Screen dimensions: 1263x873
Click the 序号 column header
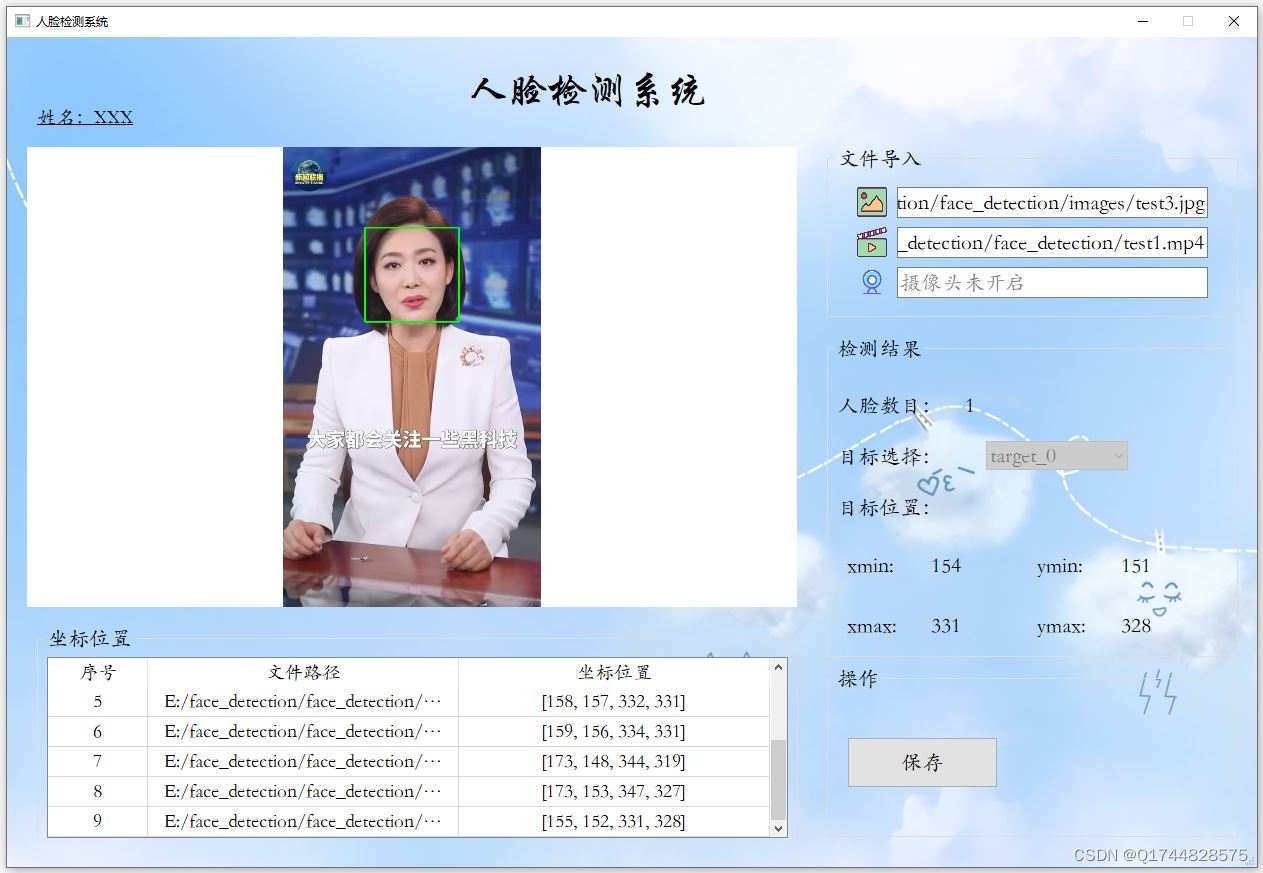click(98, 672)
